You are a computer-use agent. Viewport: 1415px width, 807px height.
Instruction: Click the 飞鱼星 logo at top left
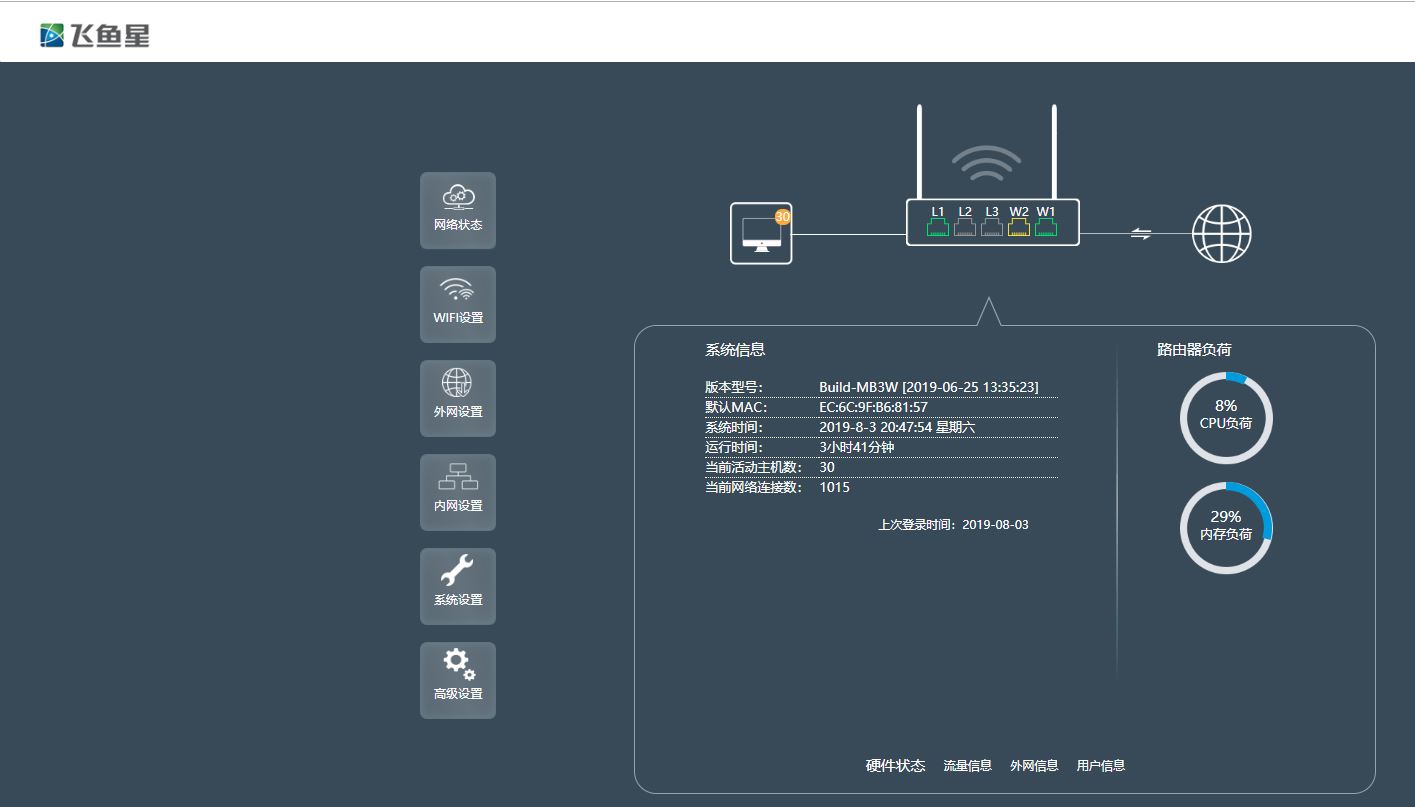97,33
